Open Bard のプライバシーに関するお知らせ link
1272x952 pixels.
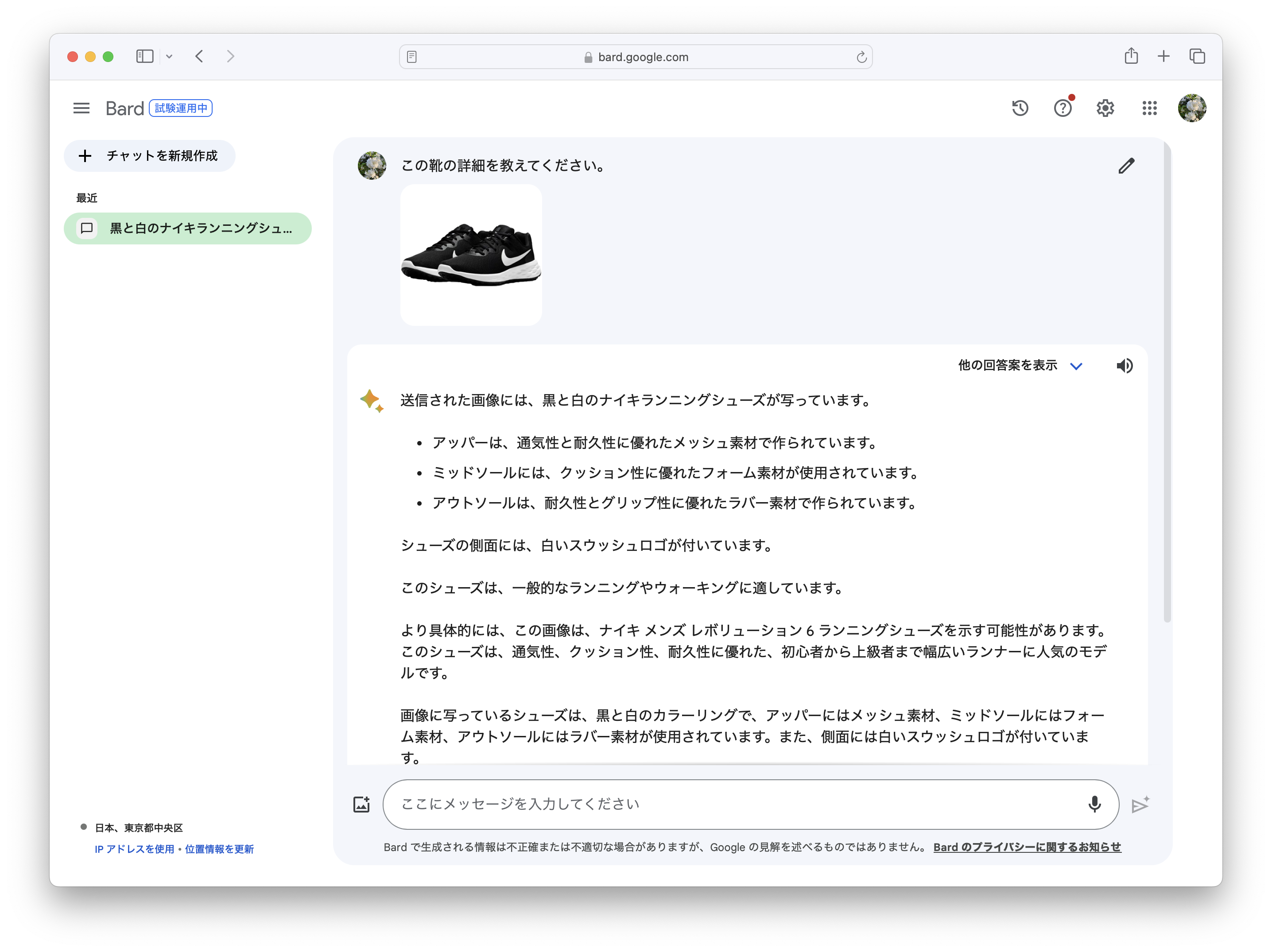pos(1027,847)
